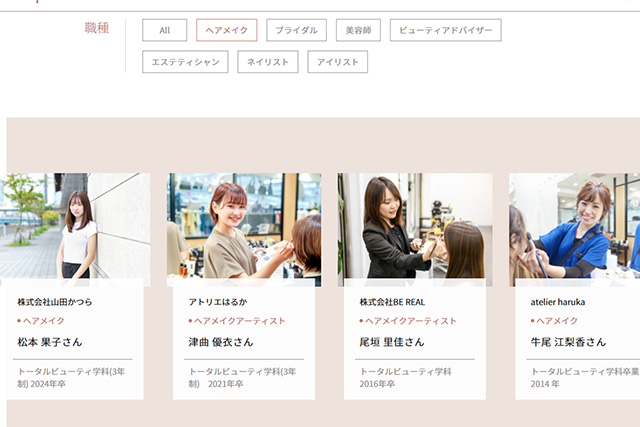Click the アトリエはるか company text
Screen dimensions: 640x427
point(219,301)
